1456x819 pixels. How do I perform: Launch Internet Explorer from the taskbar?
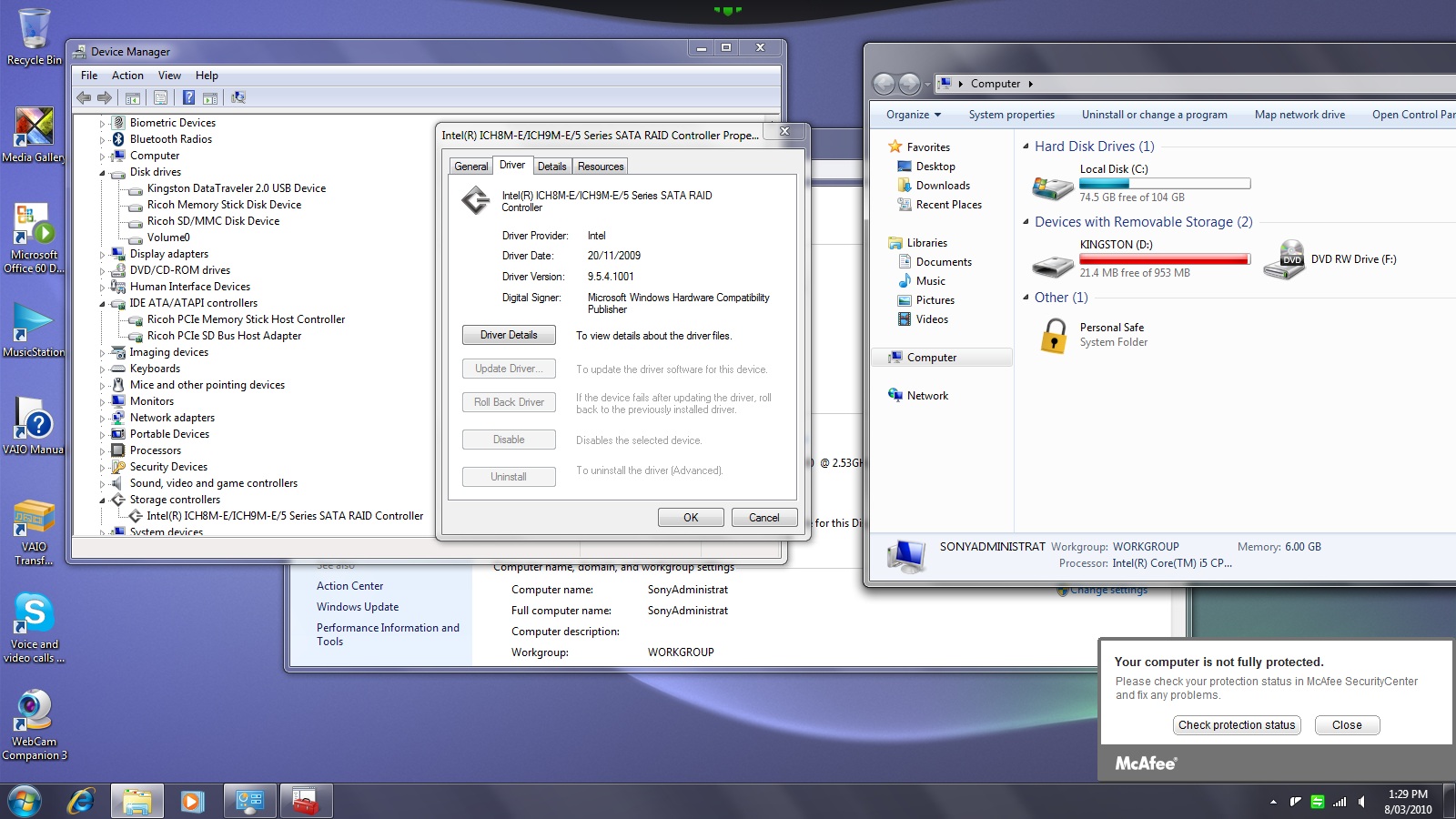81,802
